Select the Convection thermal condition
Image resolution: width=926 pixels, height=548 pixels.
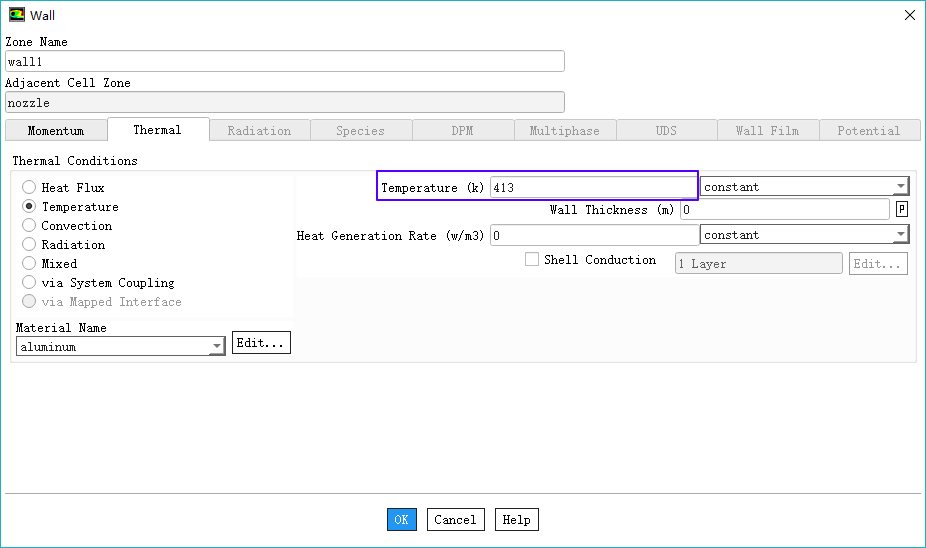29,226
